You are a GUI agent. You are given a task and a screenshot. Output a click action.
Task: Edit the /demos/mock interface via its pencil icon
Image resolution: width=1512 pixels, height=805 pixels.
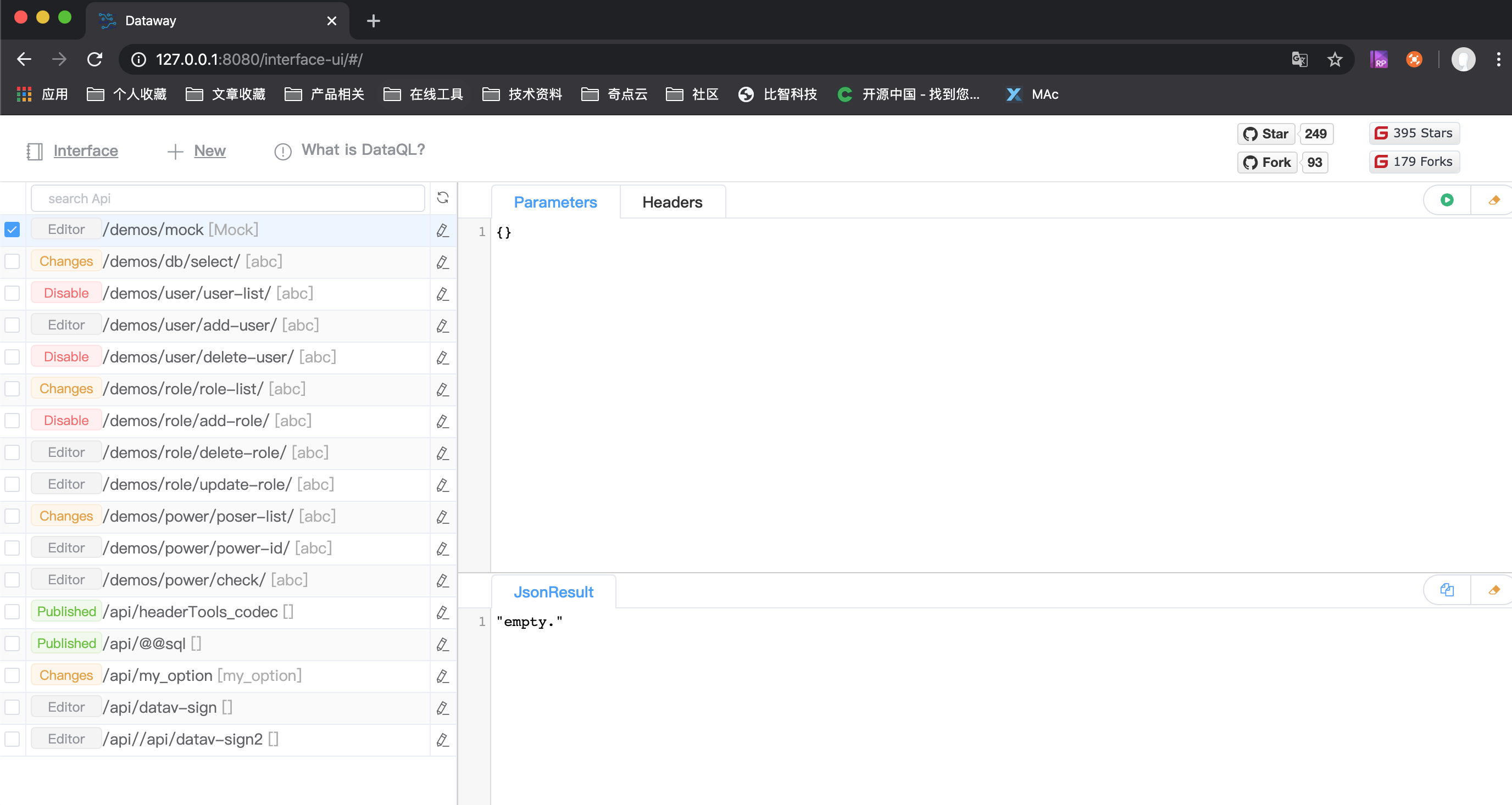(x=442, y=231)
